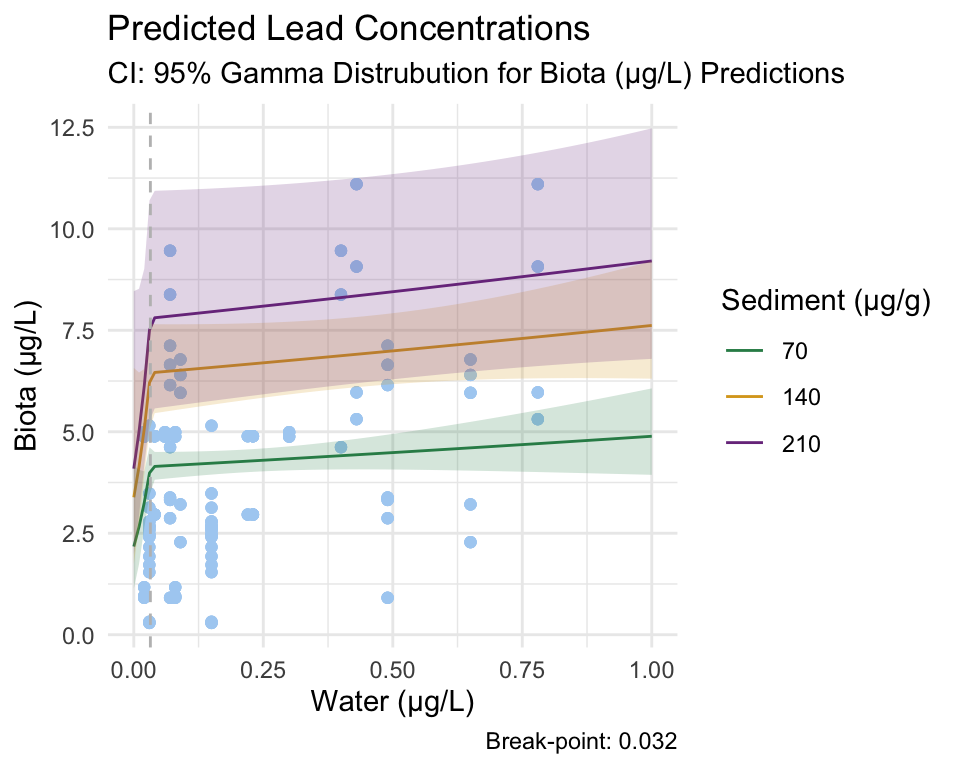This screenshot has width=960, height=768.
Task: Select the "Sediment (µg/g)" legend title
Action: point(826,301)
